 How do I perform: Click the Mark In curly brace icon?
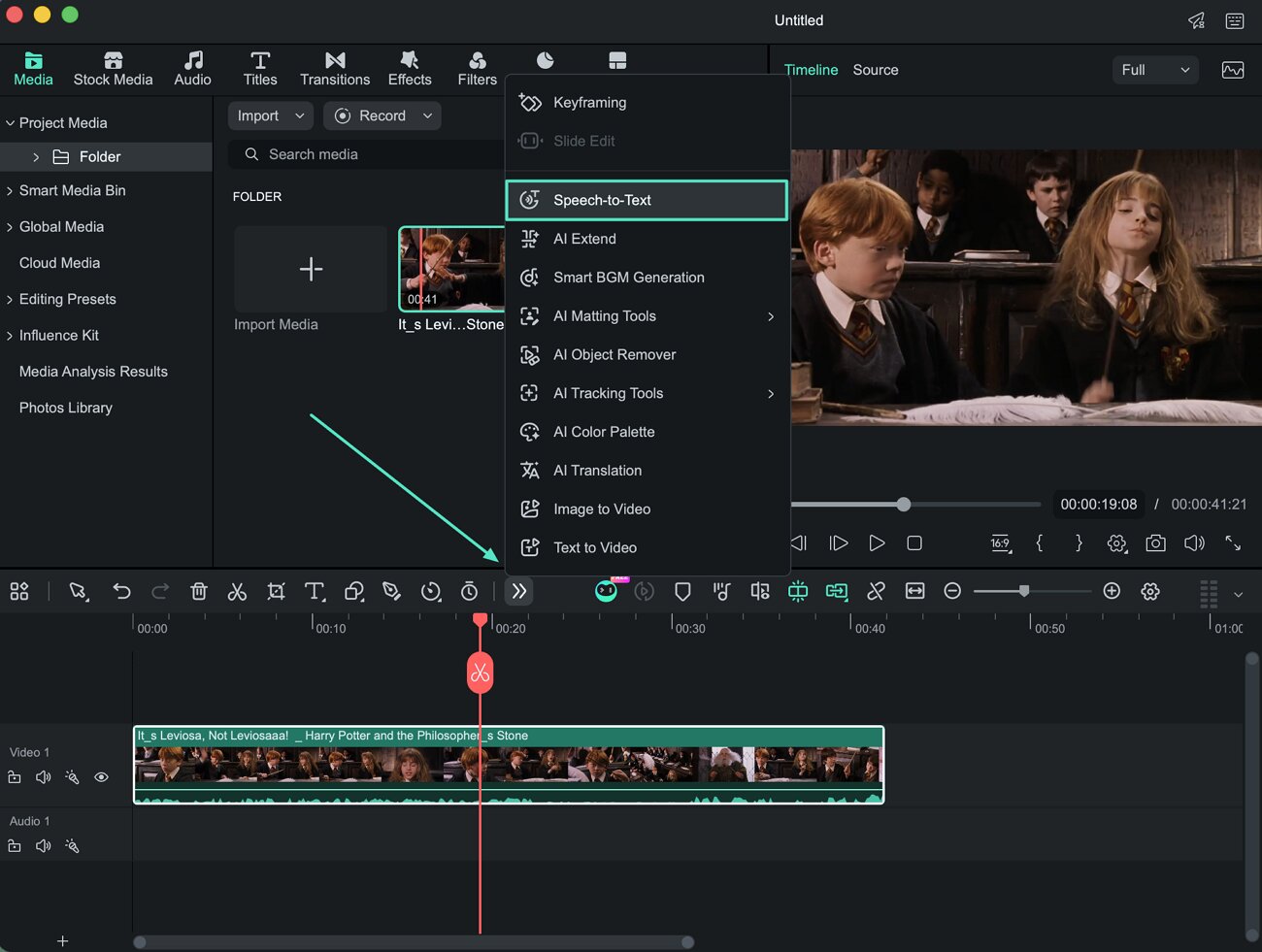1040,543
